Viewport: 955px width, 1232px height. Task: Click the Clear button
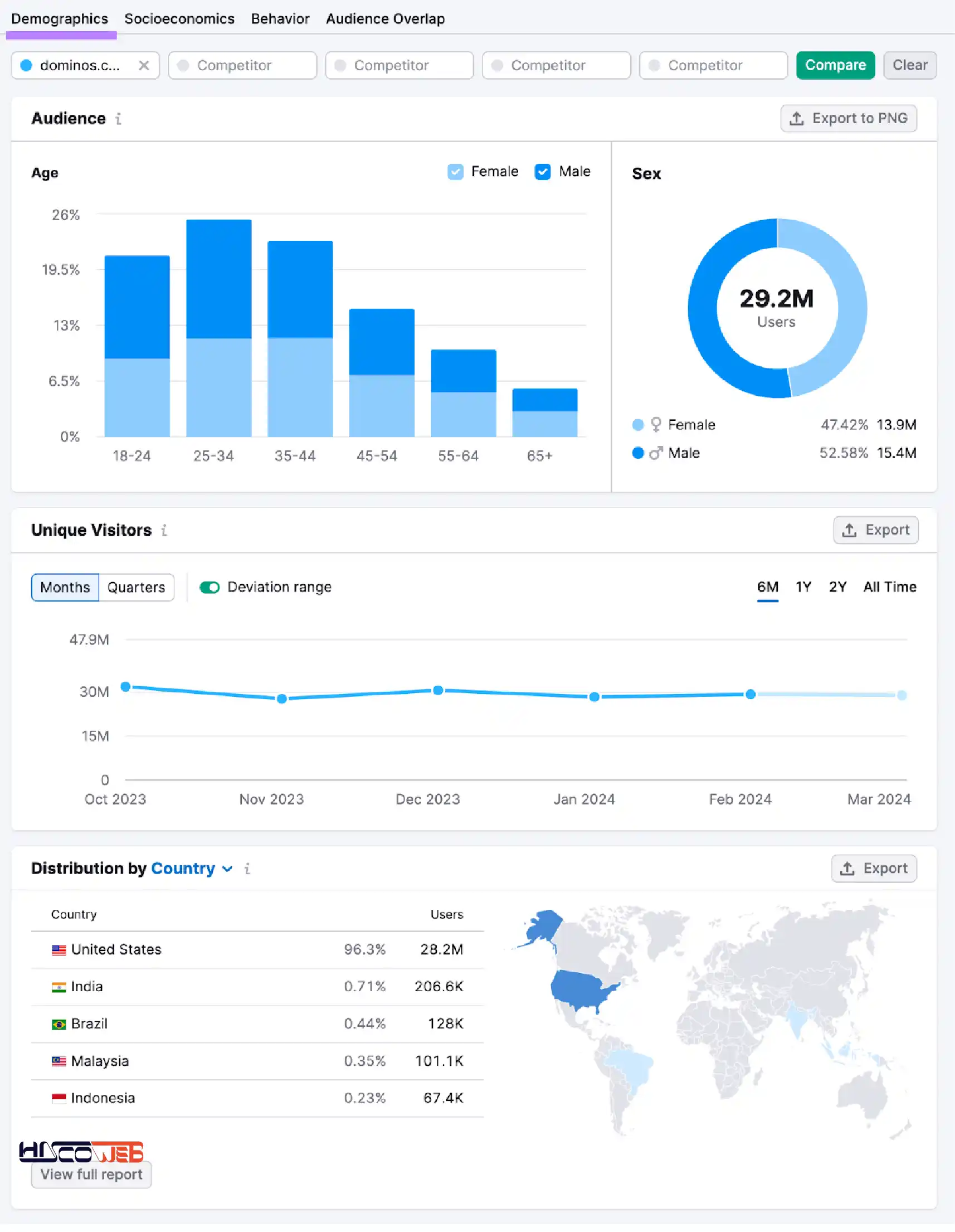(910, 65)
